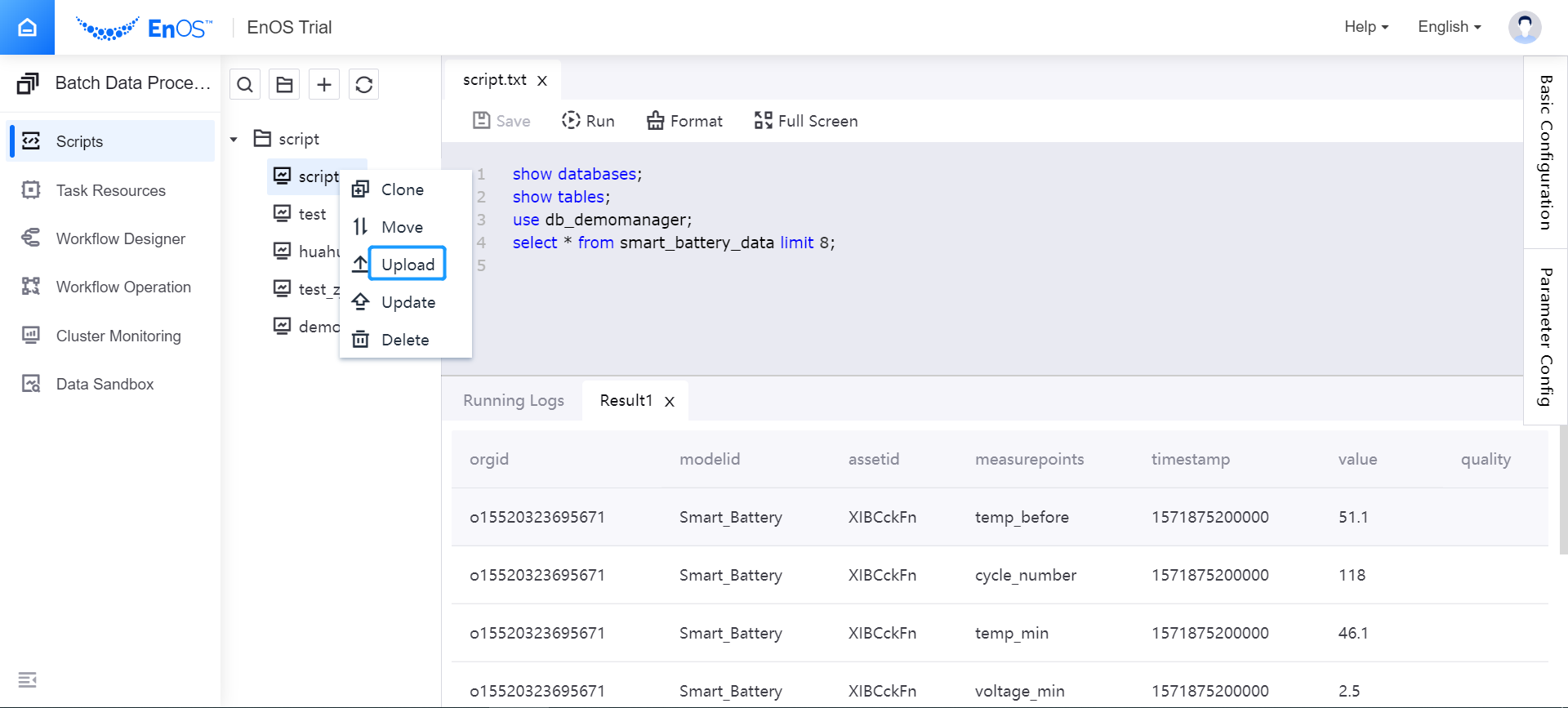Click the temp_before cell
The image size is (1568, 708).
(1022, 517)
